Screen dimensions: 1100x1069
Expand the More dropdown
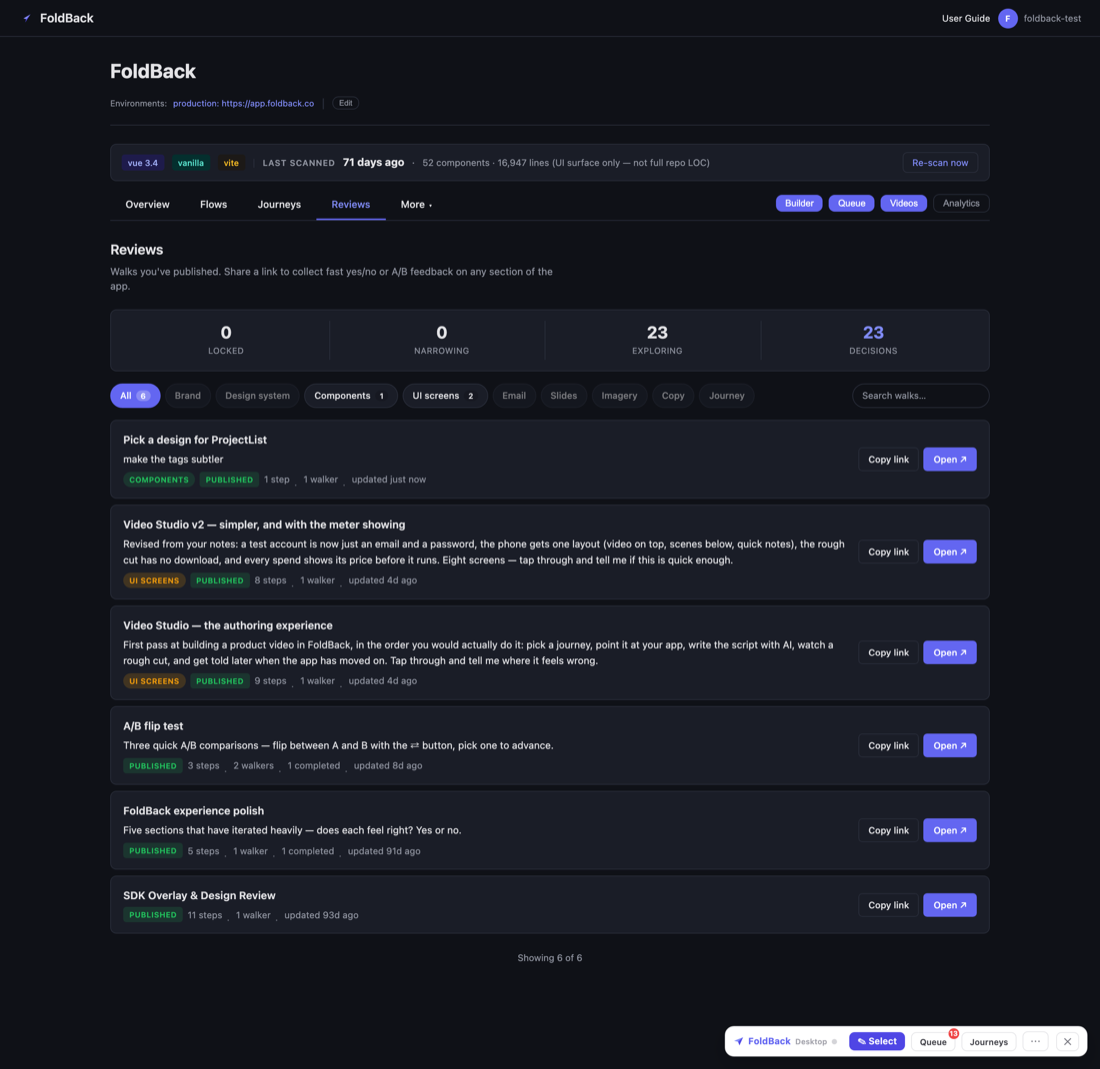click(x=416, y=204)
